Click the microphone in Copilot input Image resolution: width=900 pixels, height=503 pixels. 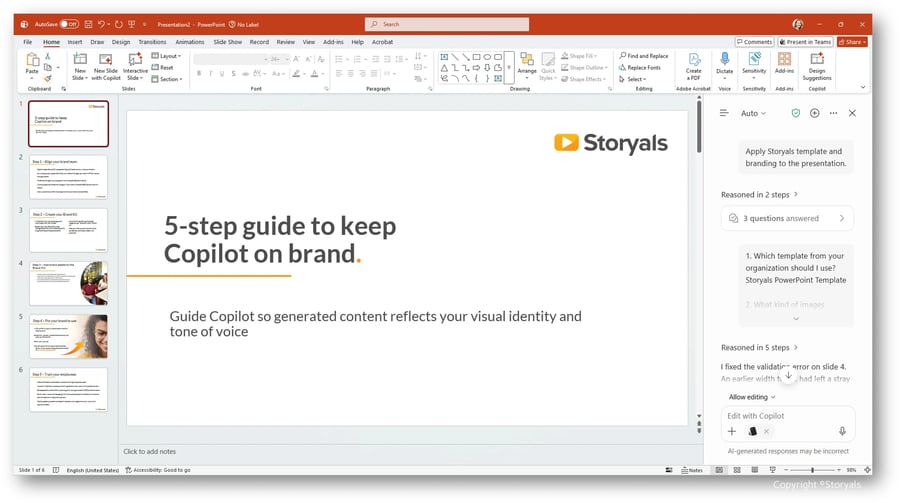841,431
